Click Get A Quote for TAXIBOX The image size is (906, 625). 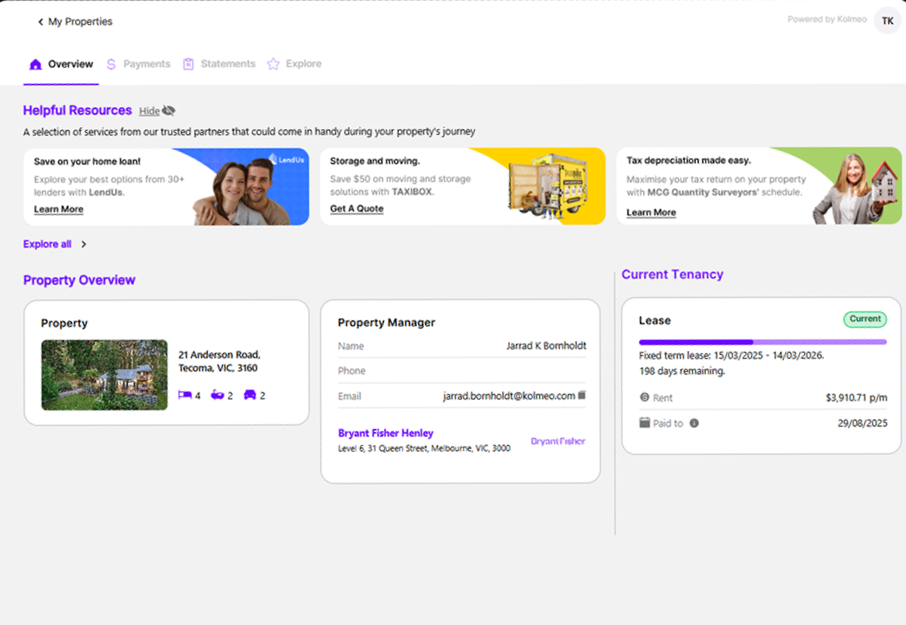point(356,209)
